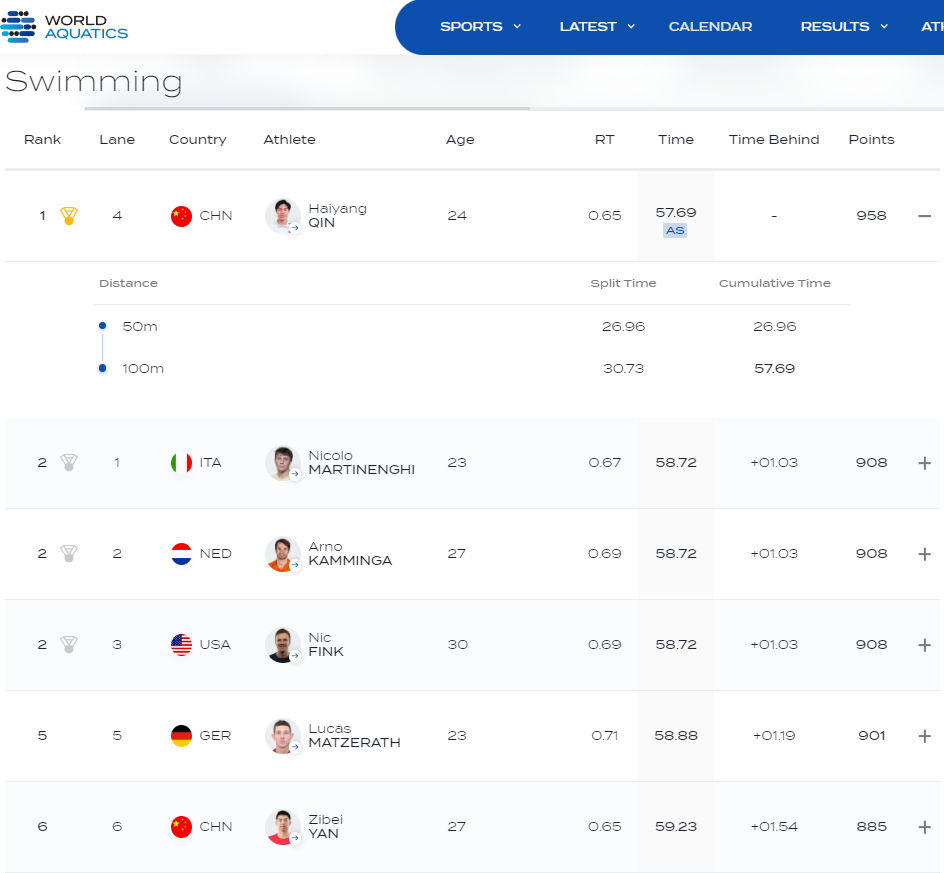Click the Split Time header

[x=623, y=283]
